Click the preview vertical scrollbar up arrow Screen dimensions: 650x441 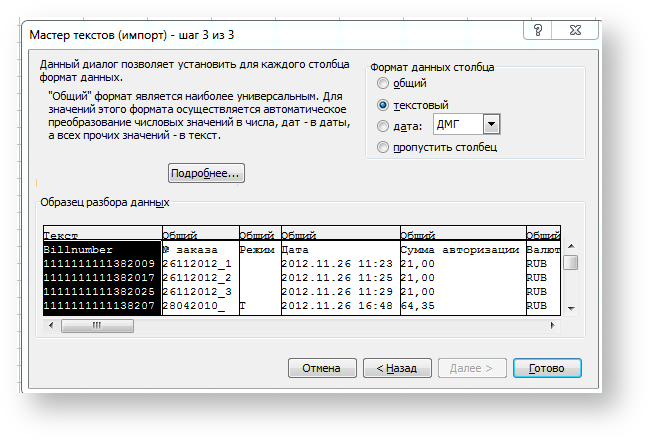570,247
